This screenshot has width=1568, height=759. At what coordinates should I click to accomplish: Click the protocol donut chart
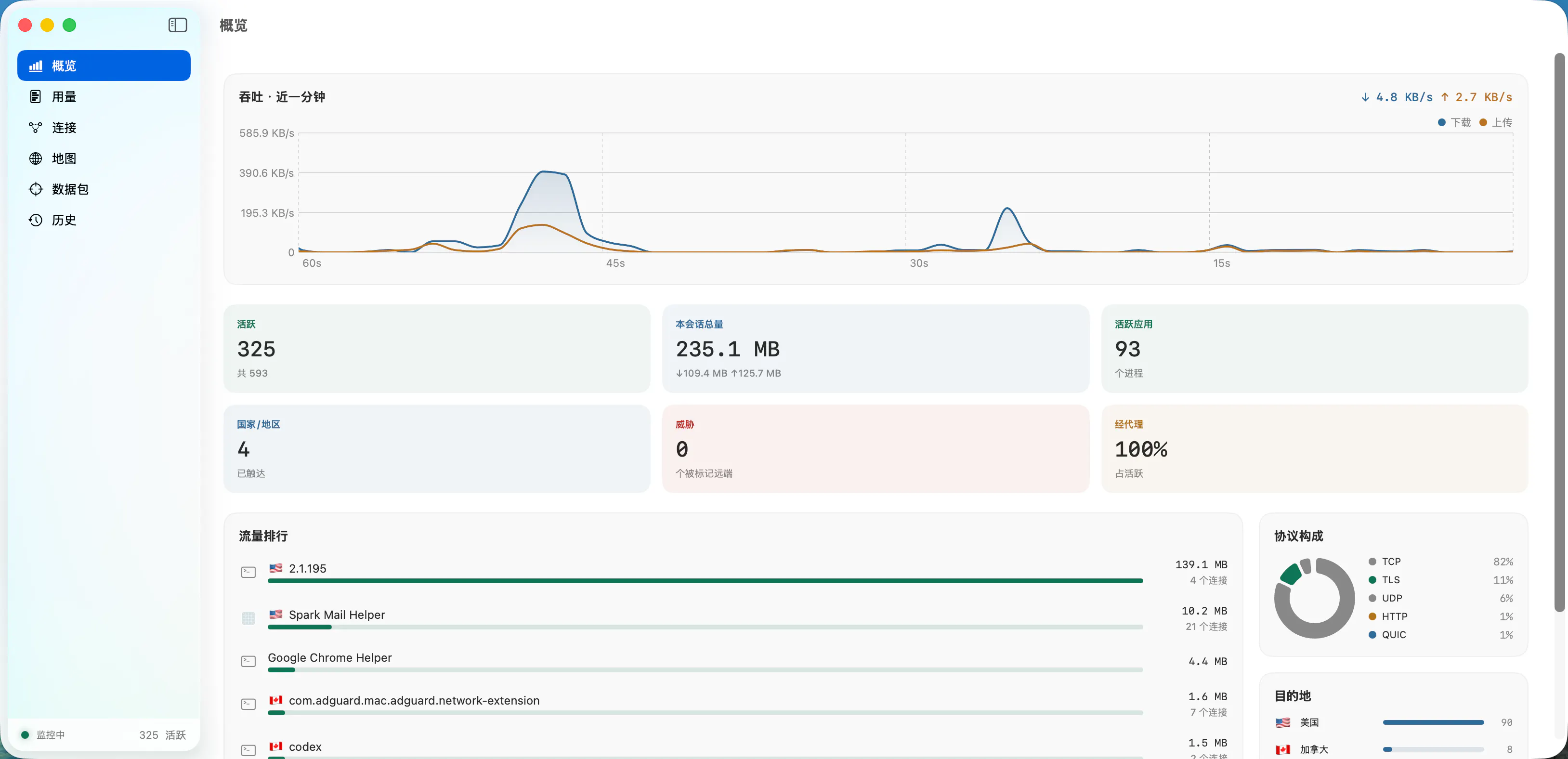tap(1314, 598)
